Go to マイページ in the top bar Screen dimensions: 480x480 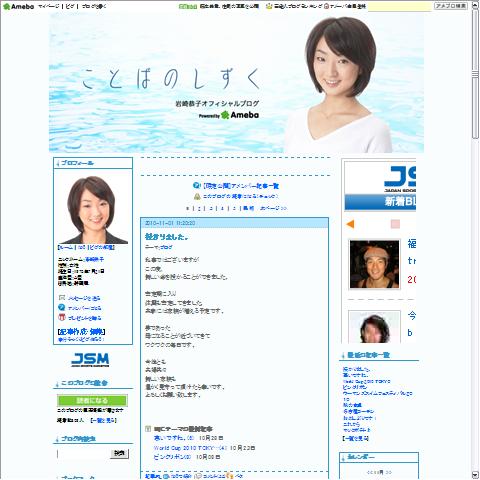pos(49,6)
